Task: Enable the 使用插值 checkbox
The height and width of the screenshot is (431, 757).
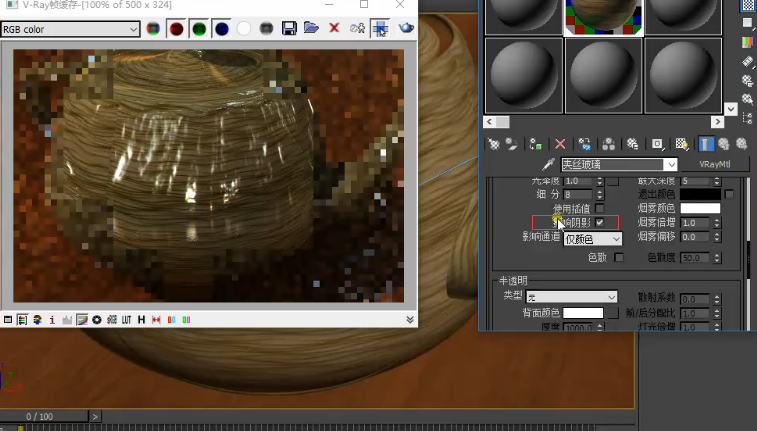Action: (600, 208)
